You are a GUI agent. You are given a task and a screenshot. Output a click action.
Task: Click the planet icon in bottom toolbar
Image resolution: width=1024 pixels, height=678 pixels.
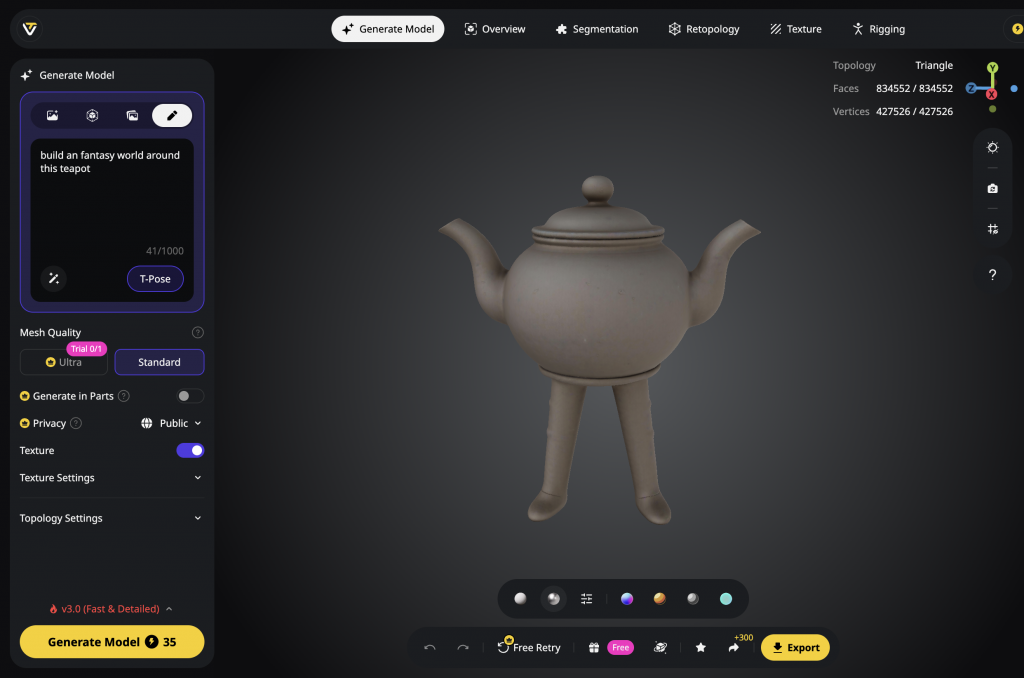tap(660, 648)
